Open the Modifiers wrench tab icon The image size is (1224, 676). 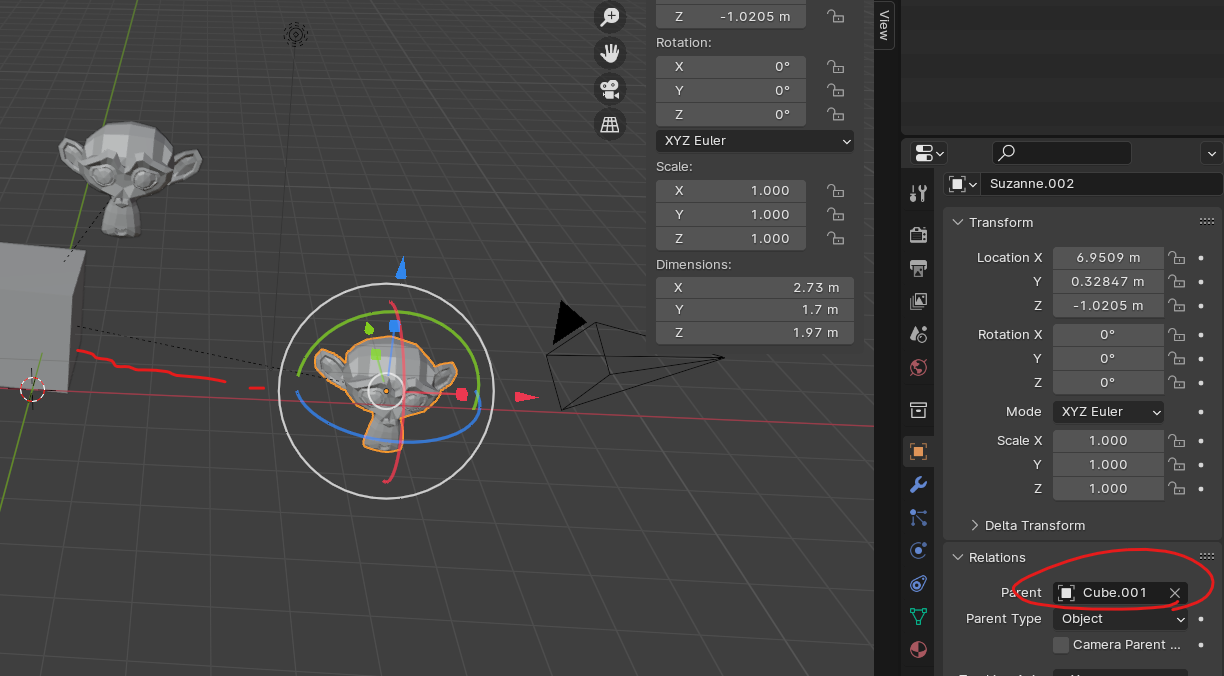click(x=918, y=485)
